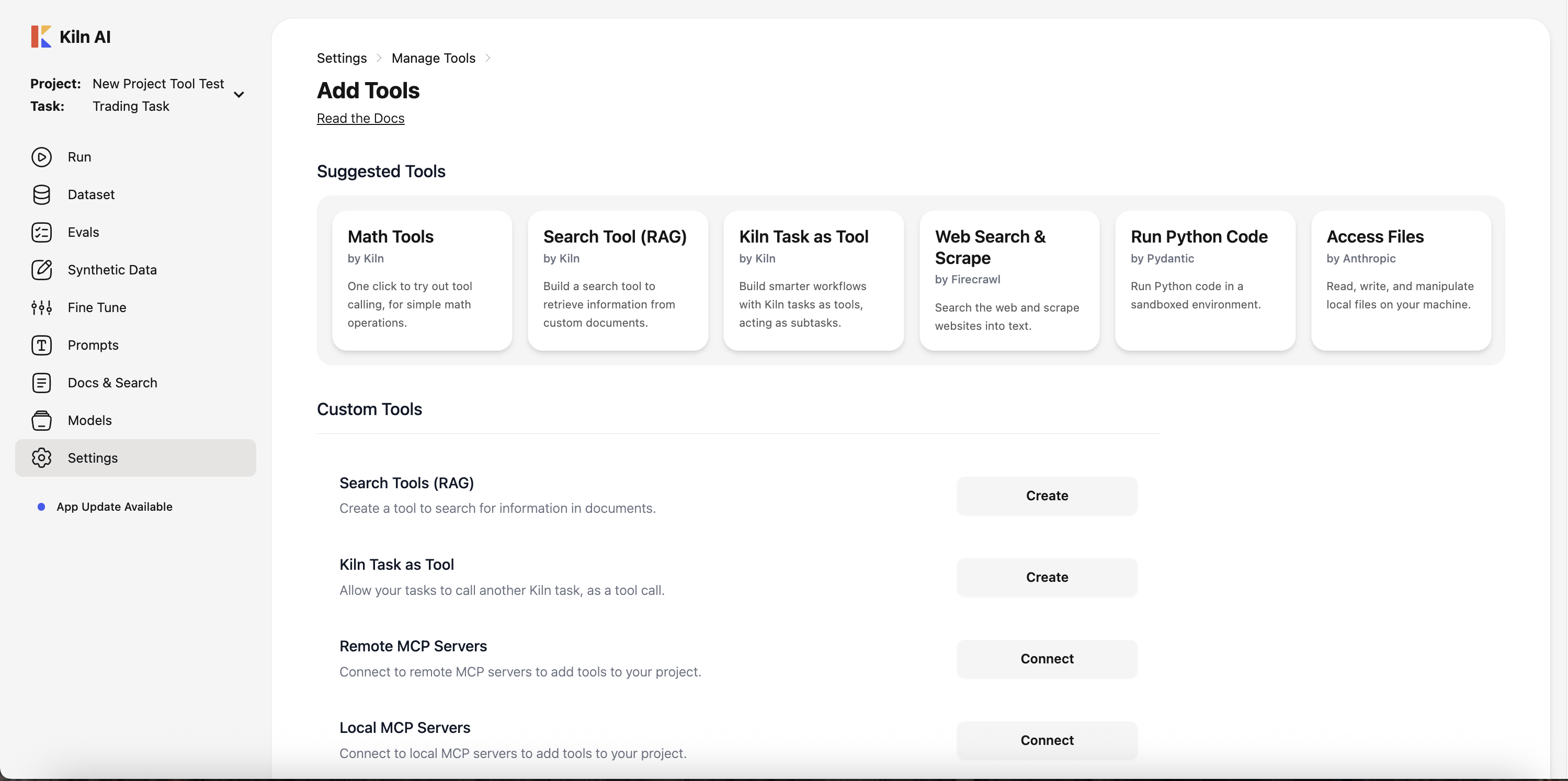
Task: Create a Search Tools (RAG) tool
Action: tap(1047, 496)
